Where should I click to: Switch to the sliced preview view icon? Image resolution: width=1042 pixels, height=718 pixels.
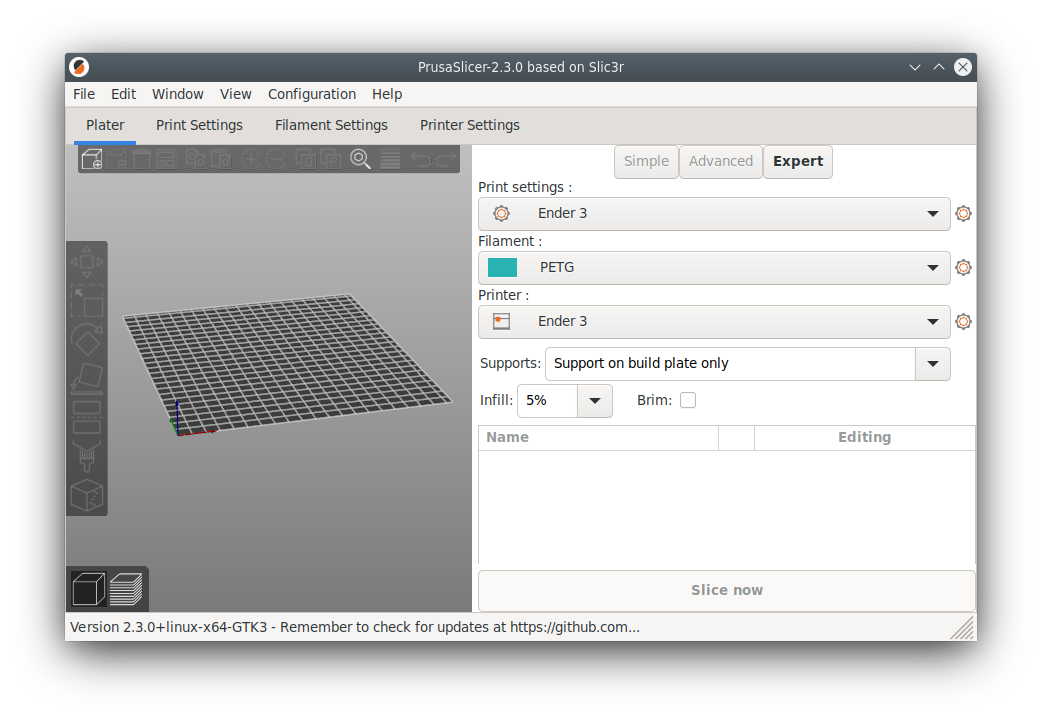point(127,590)
